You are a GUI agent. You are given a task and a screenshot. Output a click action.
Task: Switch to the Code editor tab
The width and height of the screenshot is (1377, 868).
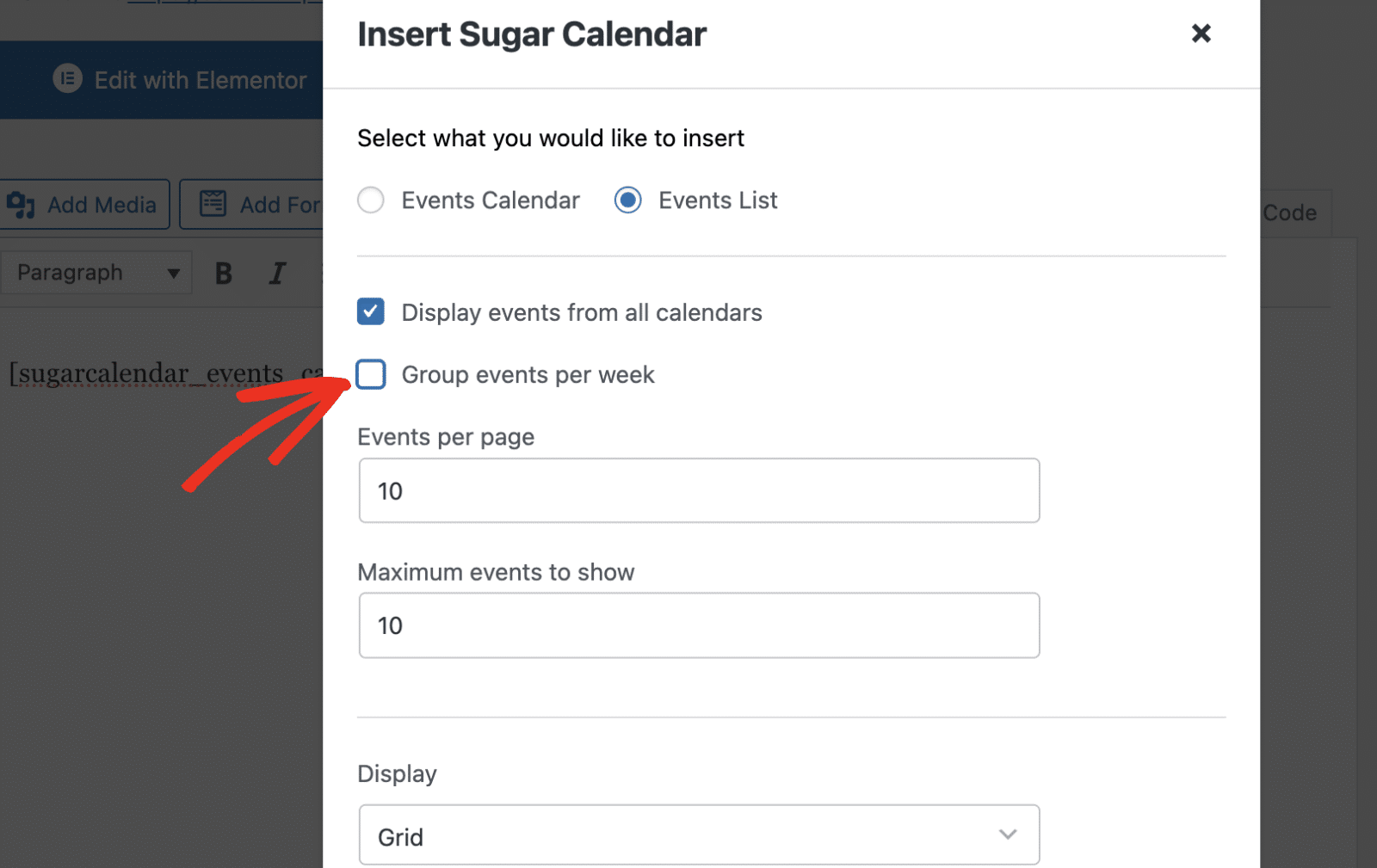(x=1289, y=213)
